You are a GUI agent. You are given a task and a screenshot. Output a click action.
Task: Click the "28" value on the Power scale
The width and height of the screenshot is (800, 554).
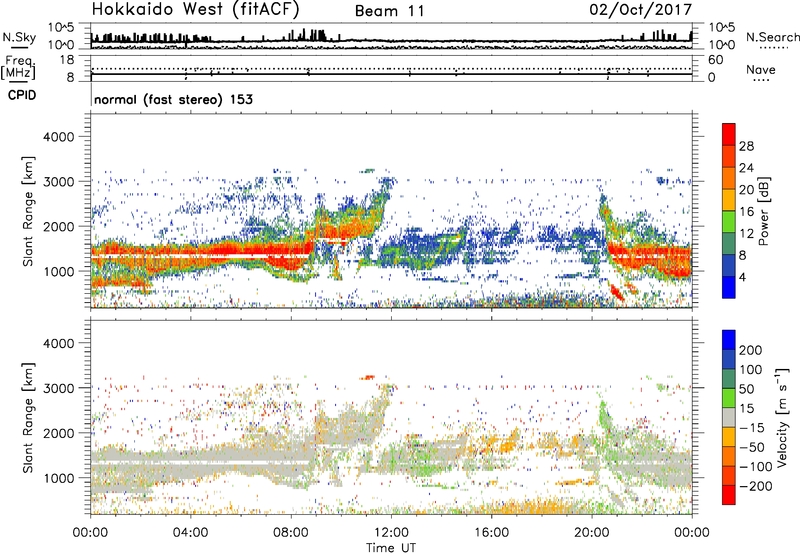click(746, 146)
